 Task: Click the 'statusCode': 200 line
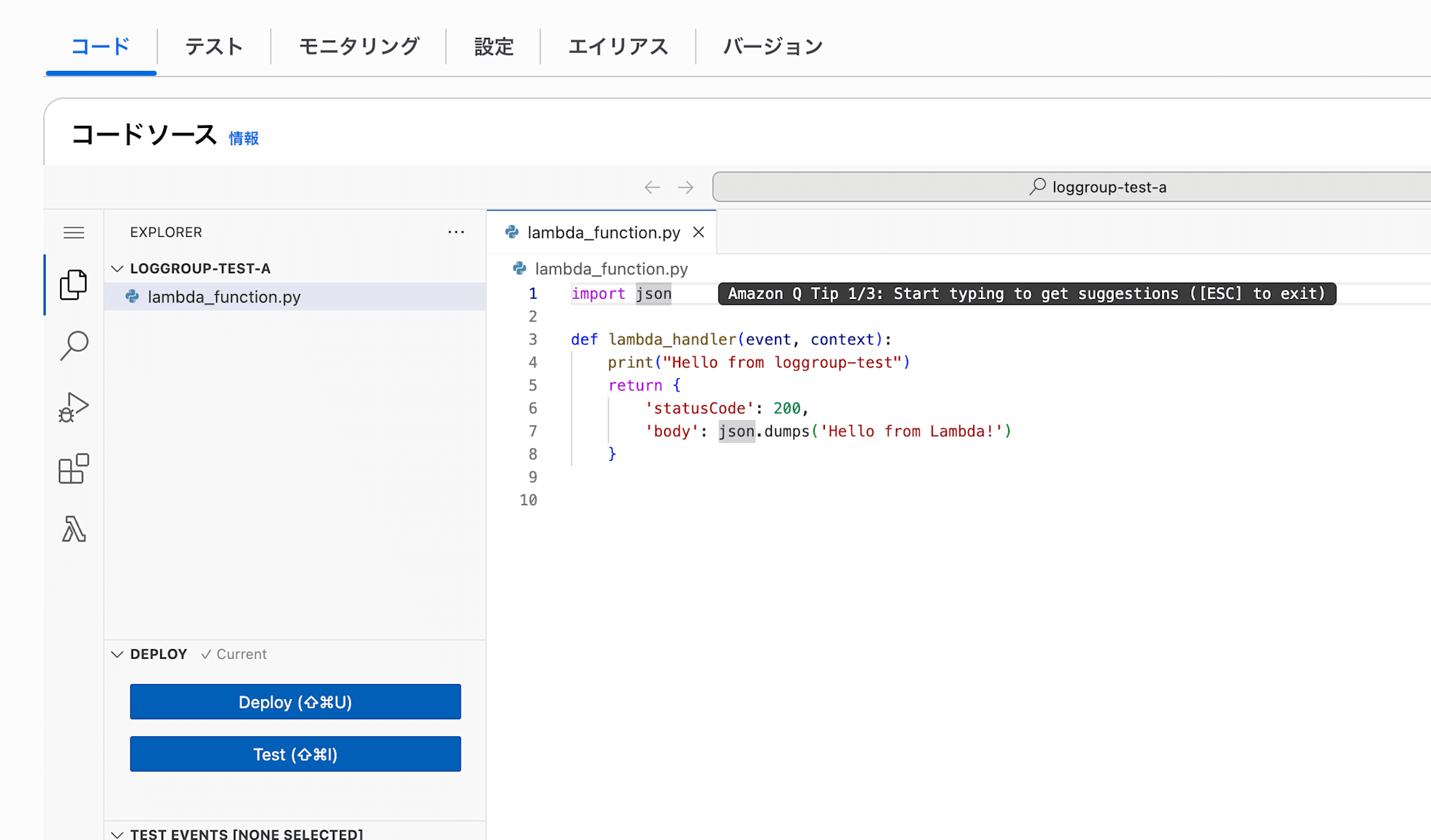pos(726,408)
